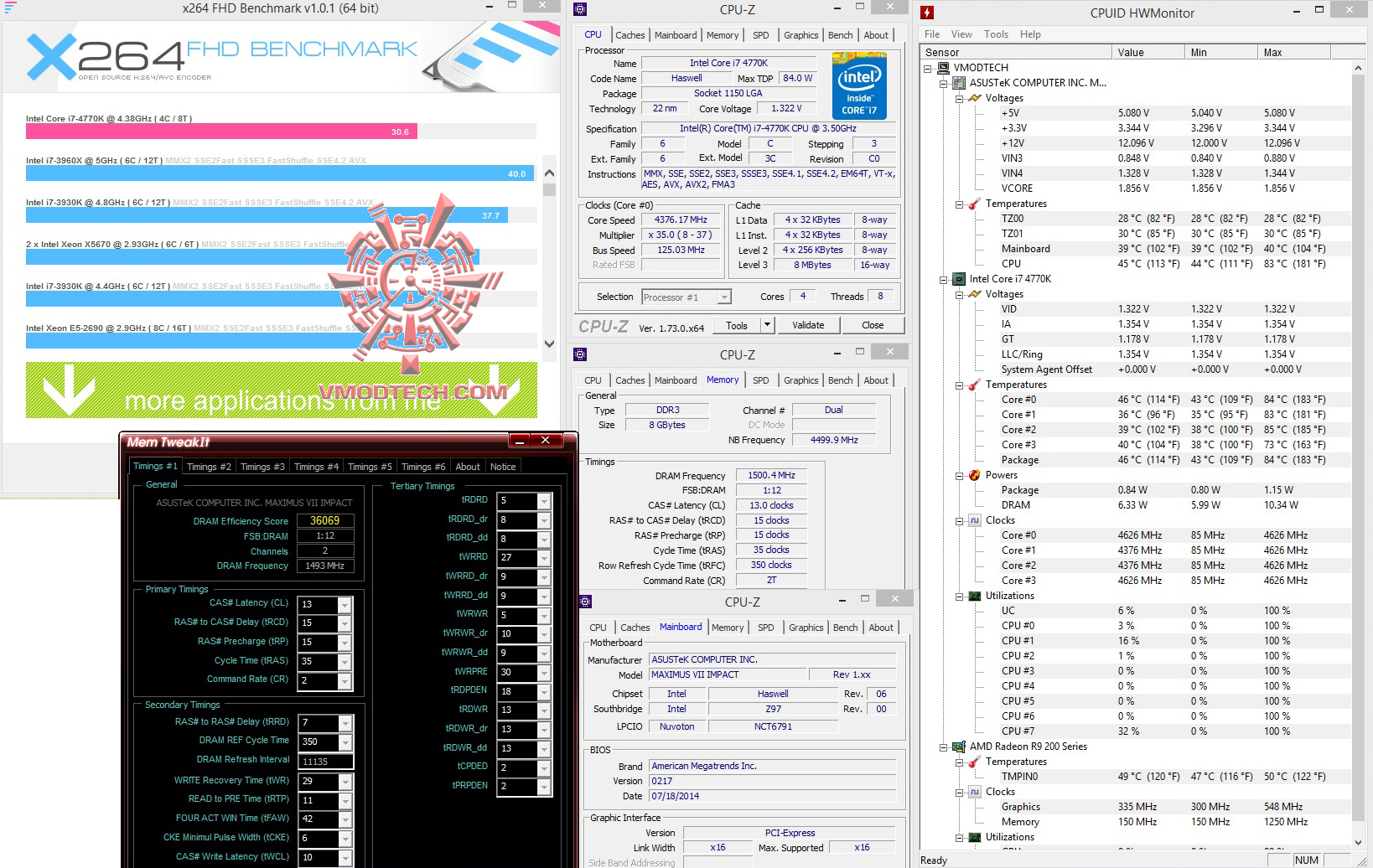
Task: Click the DRAM Efficiency Score value 36069
Action: click(x=325, y=520)
